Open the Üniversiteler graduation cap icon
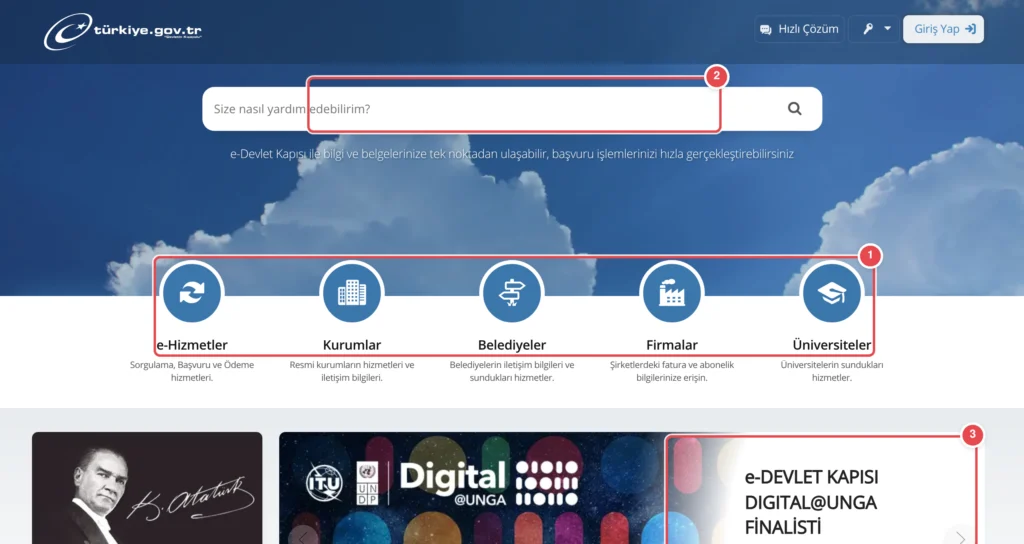This screenshot has height=544, width=1024. pyautogui.click(x=832, y=292)
